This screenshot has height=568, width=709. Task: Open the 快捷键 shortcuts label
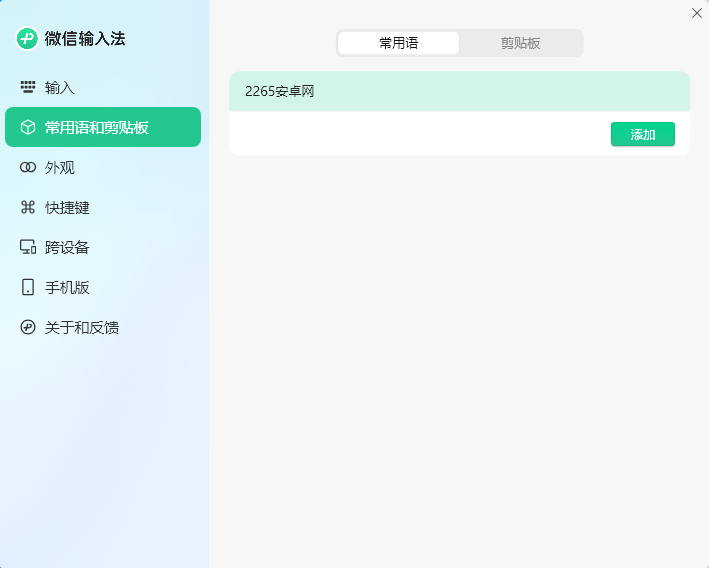tap(67, 208)
